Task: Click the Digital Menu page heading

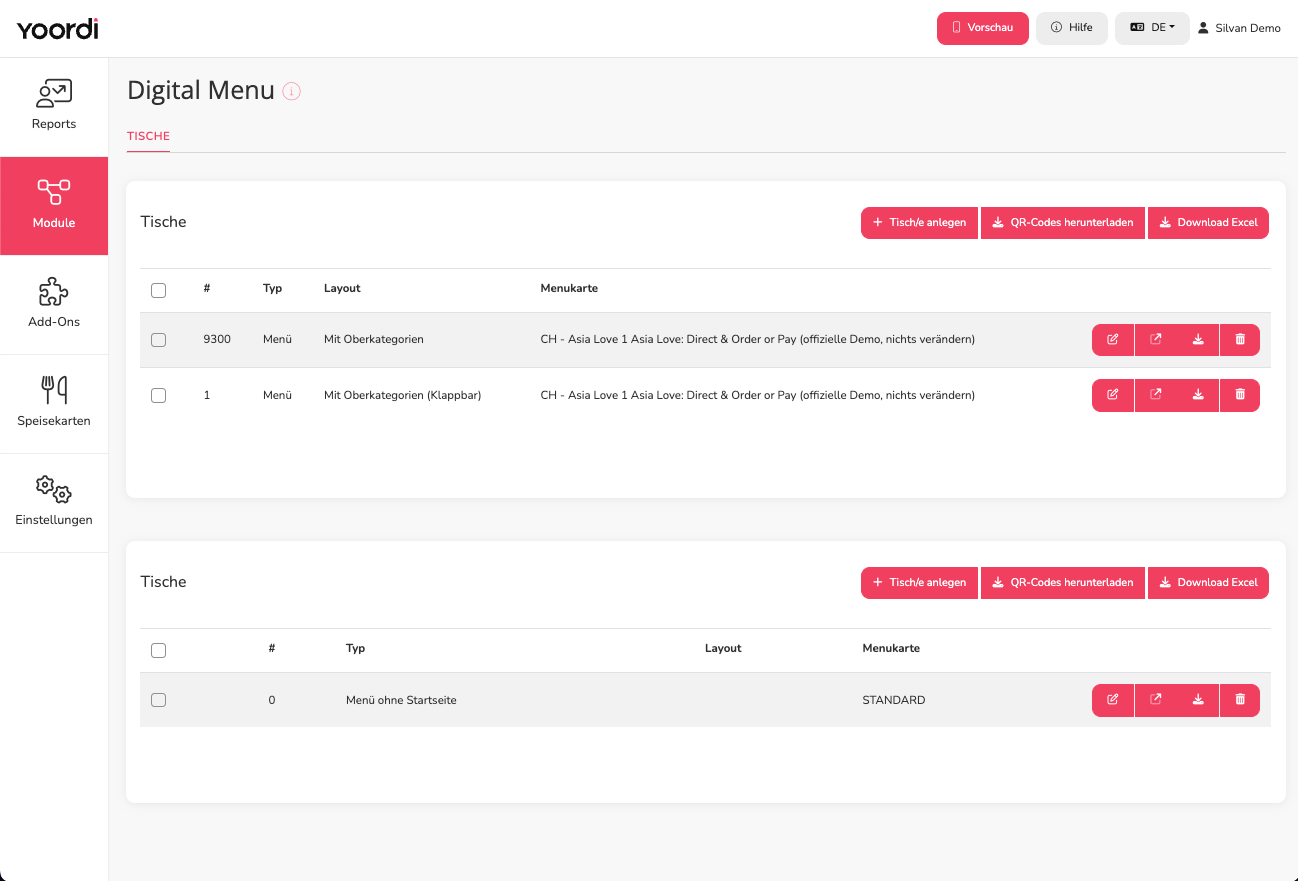Action: click(x=201, y=90)
